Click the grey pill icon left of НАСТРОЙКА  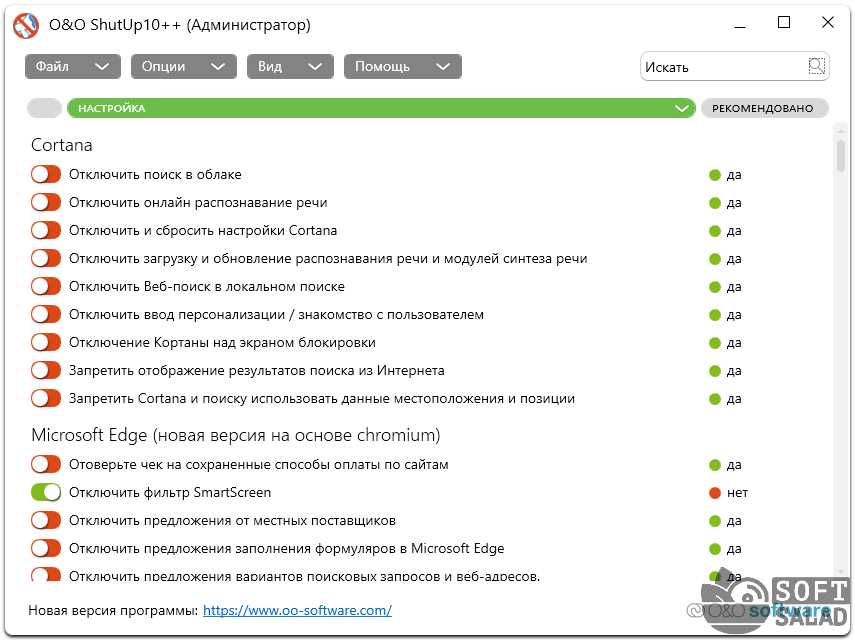pos(45,108)
